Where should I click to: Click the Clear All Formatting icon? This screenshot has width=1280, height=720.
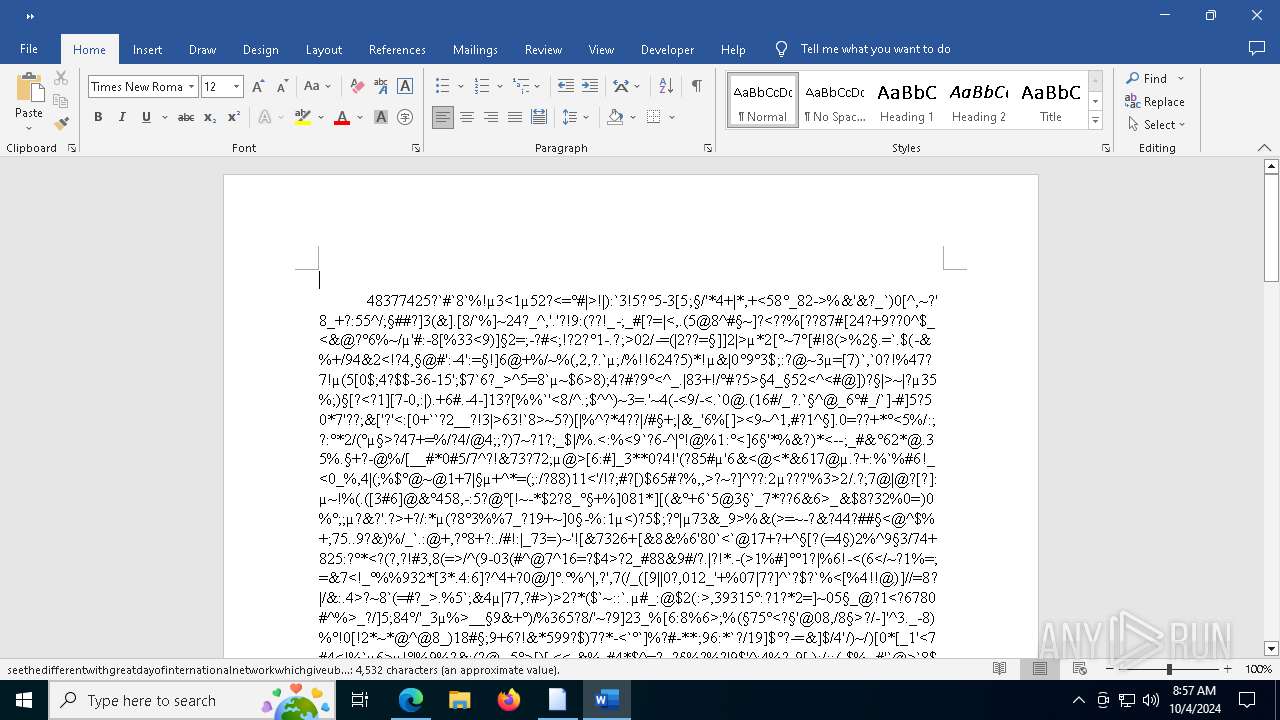point(357,87)
